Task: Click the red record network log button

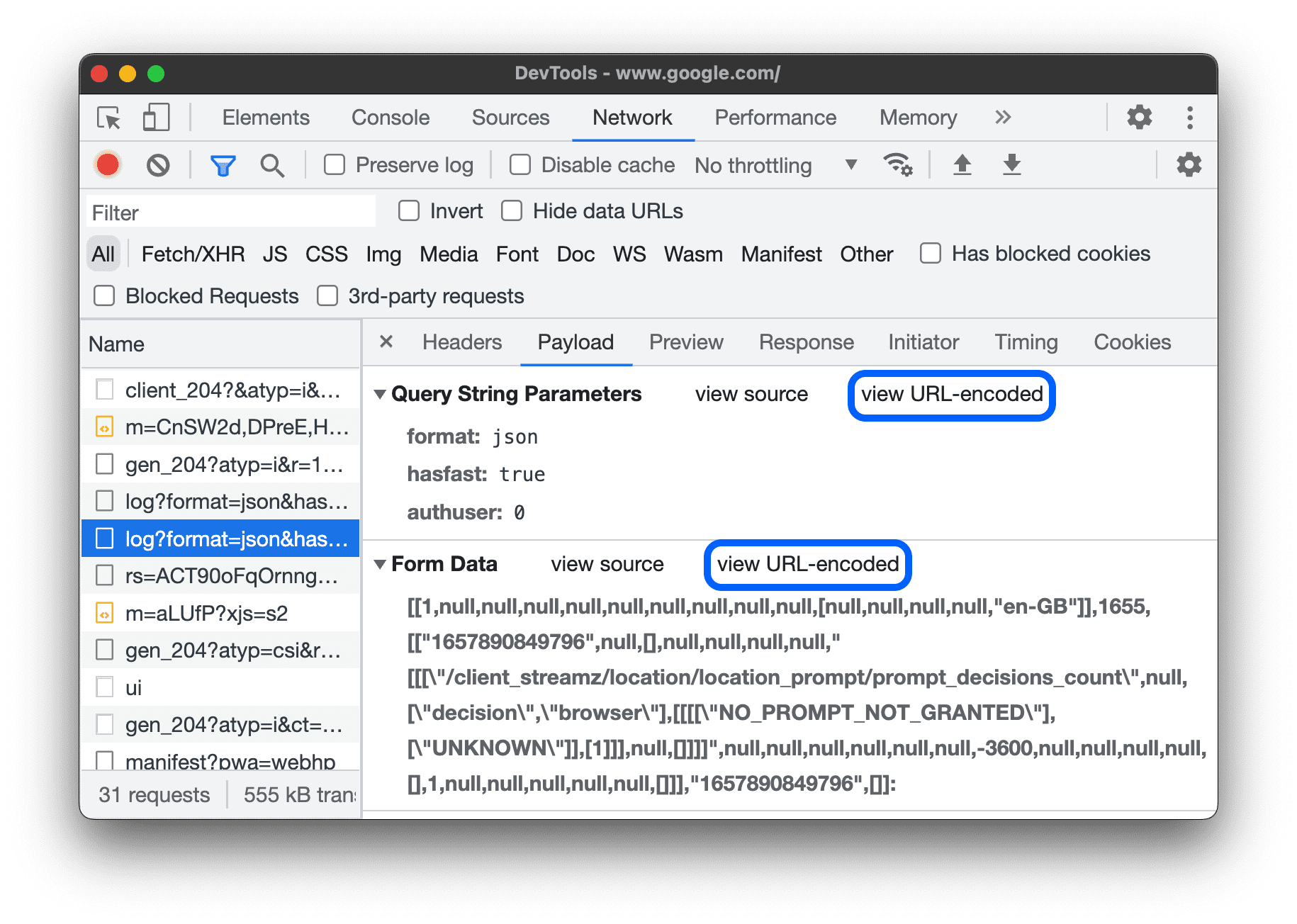Action: click(x=107, y=164)
